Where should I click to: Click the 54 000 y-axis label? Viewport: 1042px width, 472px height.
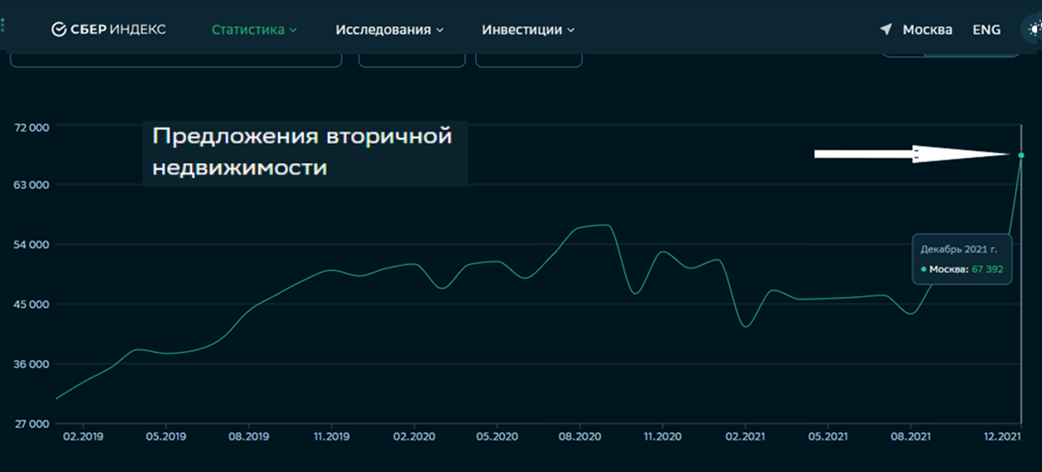pyautogui.click(x=33, y=245)
